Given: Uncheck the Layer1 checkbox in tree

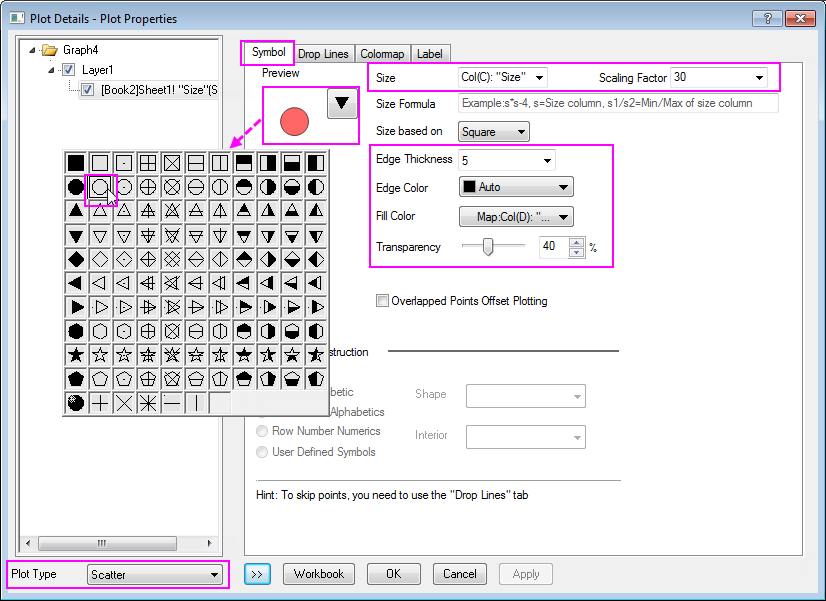Looking at the screenshot, I should (x=68, y=70).
